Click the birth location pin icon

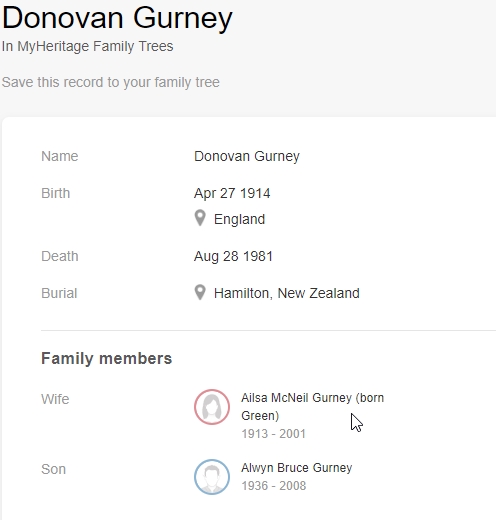(200, 218)
